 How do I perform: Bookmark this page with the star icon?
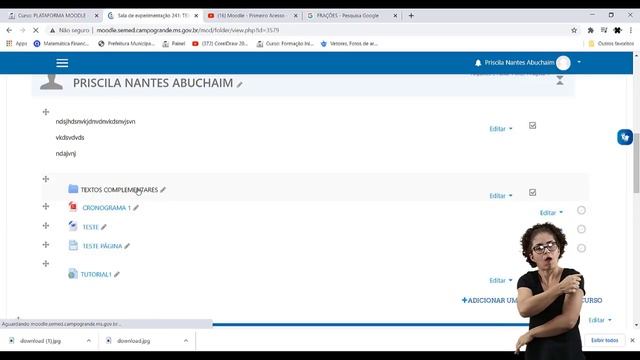pyautogui.click(x=574, y=30)
